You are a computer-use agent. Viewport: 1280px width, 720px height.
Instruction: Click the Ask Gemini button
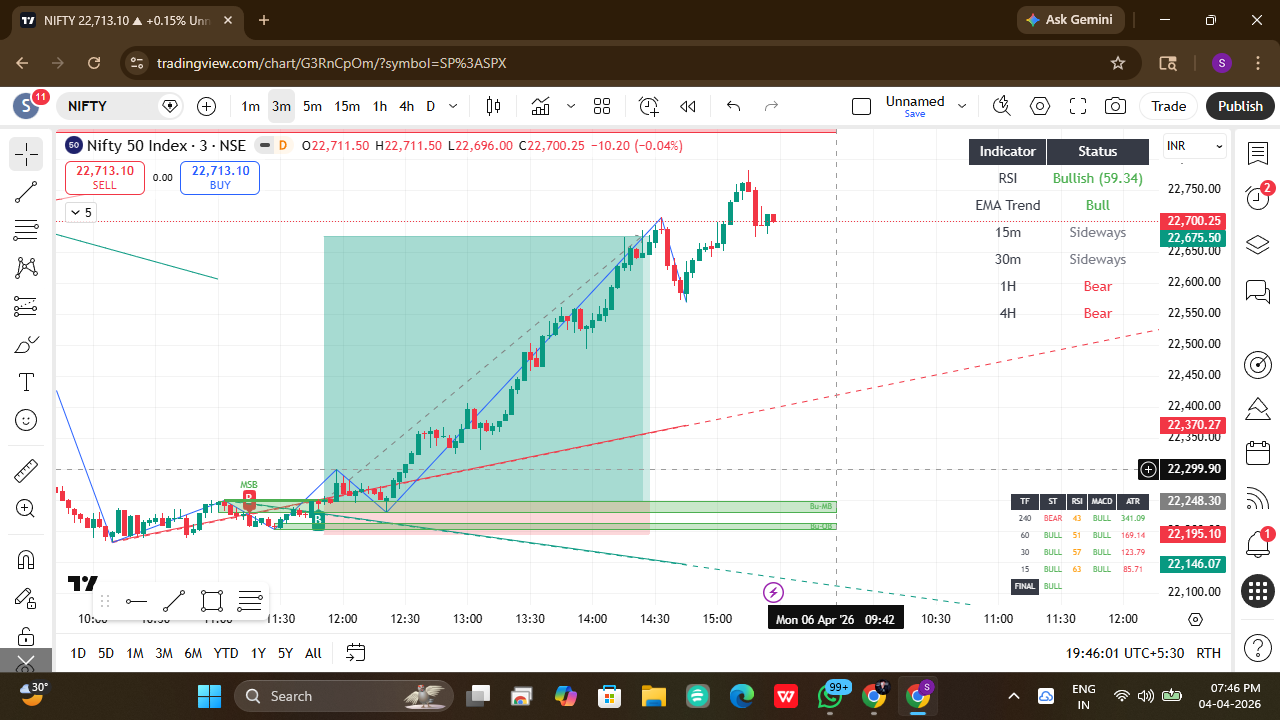pyautogui.click(x=1071, y=20)
